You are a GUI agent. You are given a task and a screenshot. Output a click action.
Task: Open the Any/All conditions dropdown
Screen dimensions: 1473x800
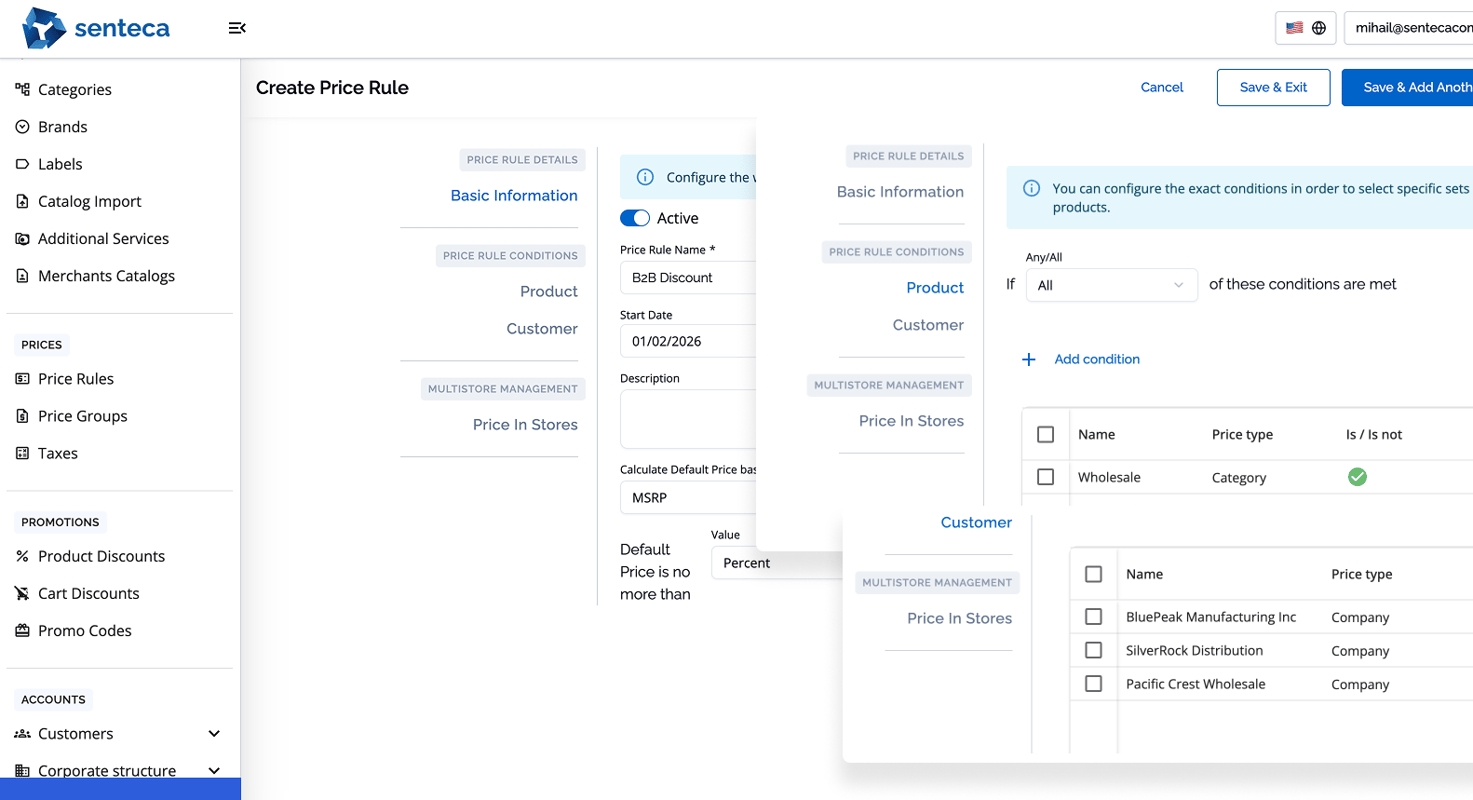coord(1111,285)
